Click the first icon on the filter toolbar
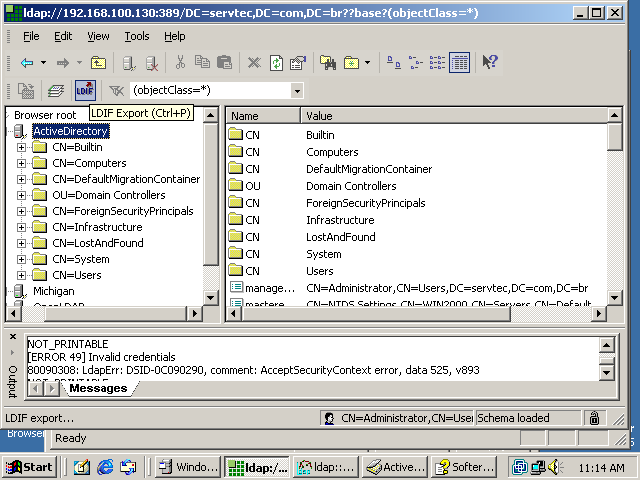 pyautogui.click(x=26, y=91)
